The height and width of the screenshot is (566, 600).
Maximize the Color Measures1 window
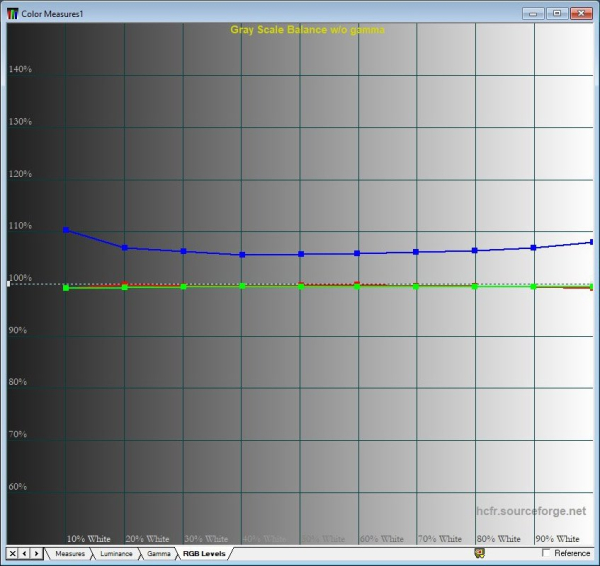[x=557, y=13]
